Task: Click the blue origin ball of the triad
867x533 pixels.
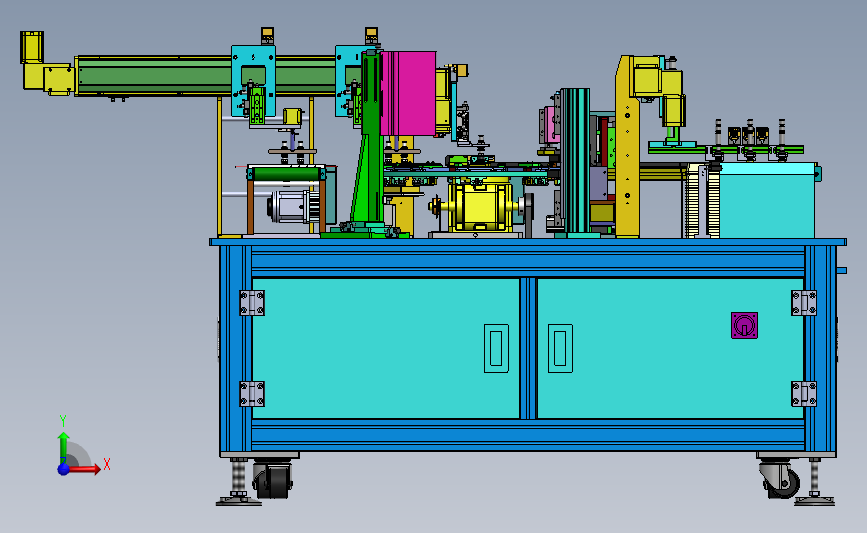Action: click(64, 469)
